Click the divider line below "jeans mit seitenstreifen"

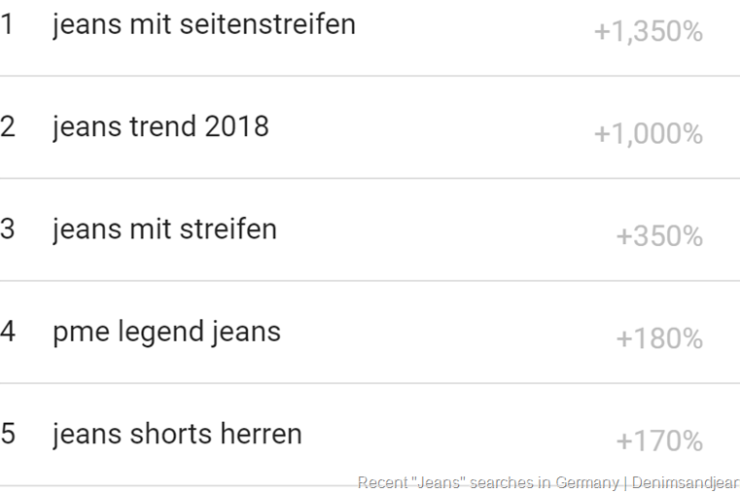click(x=370, y=76)
